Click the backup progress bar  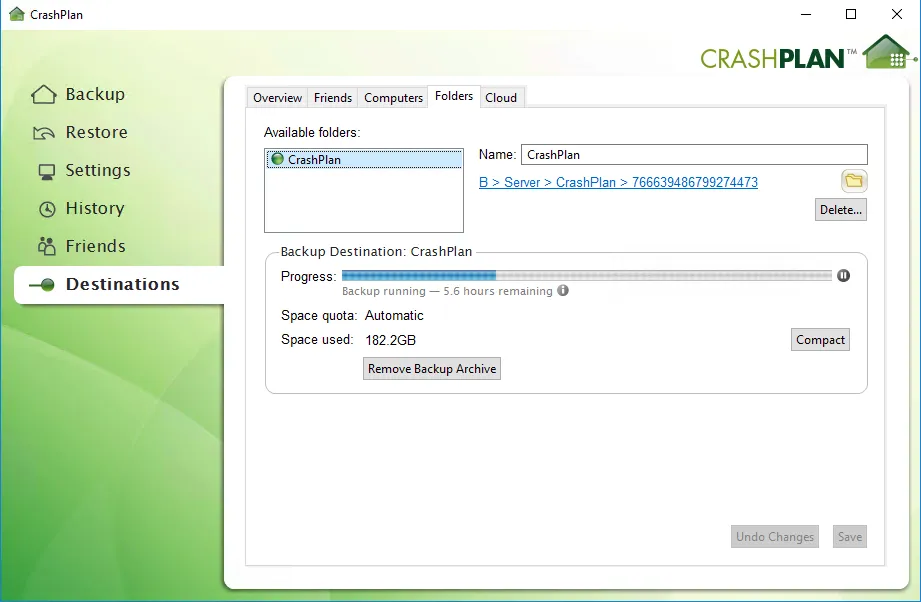click(x=586, y=275)
